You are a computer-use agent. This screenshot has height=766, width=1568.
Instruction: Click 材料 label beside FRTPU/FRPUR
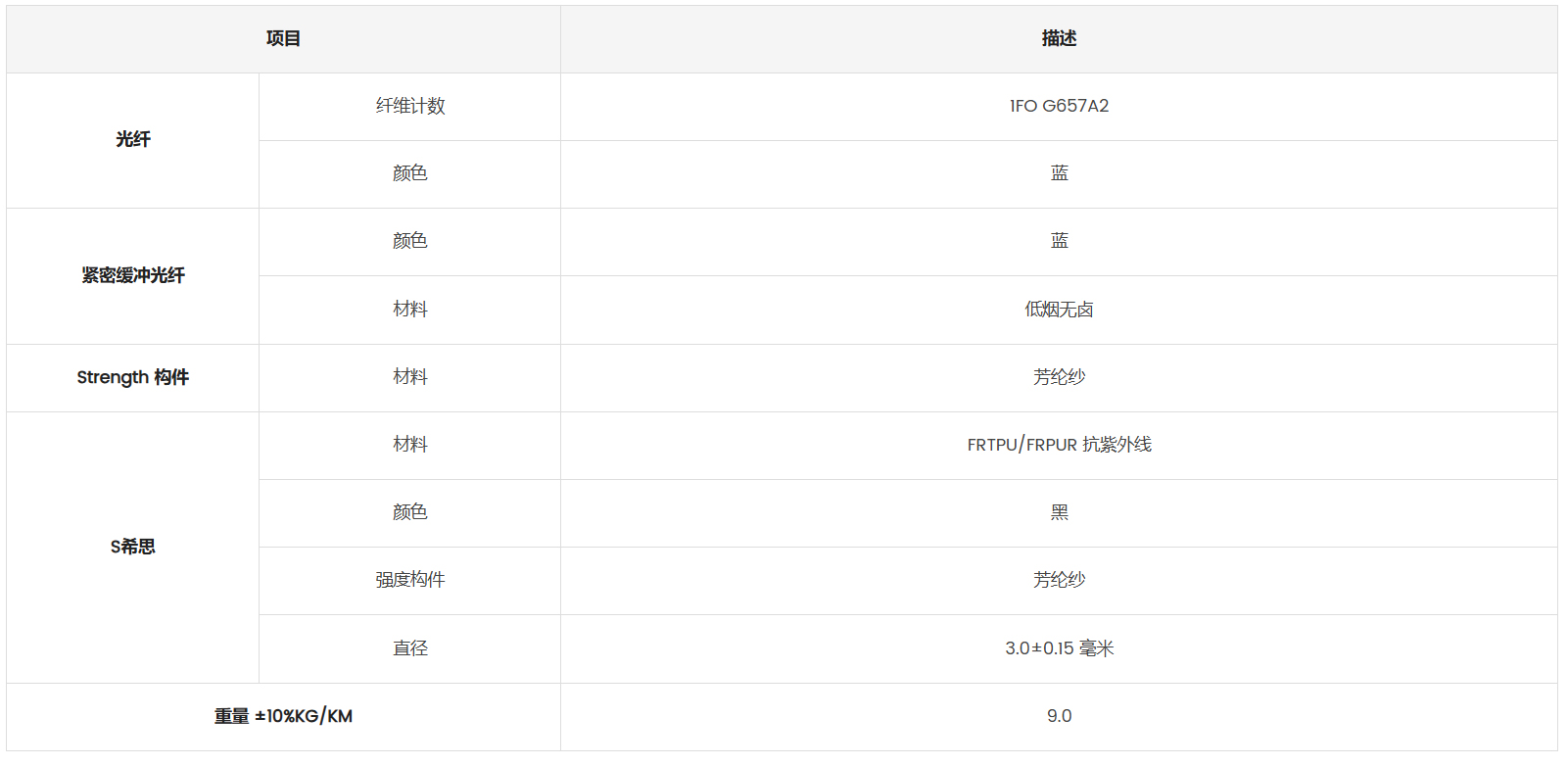click(x=410, y=446)
